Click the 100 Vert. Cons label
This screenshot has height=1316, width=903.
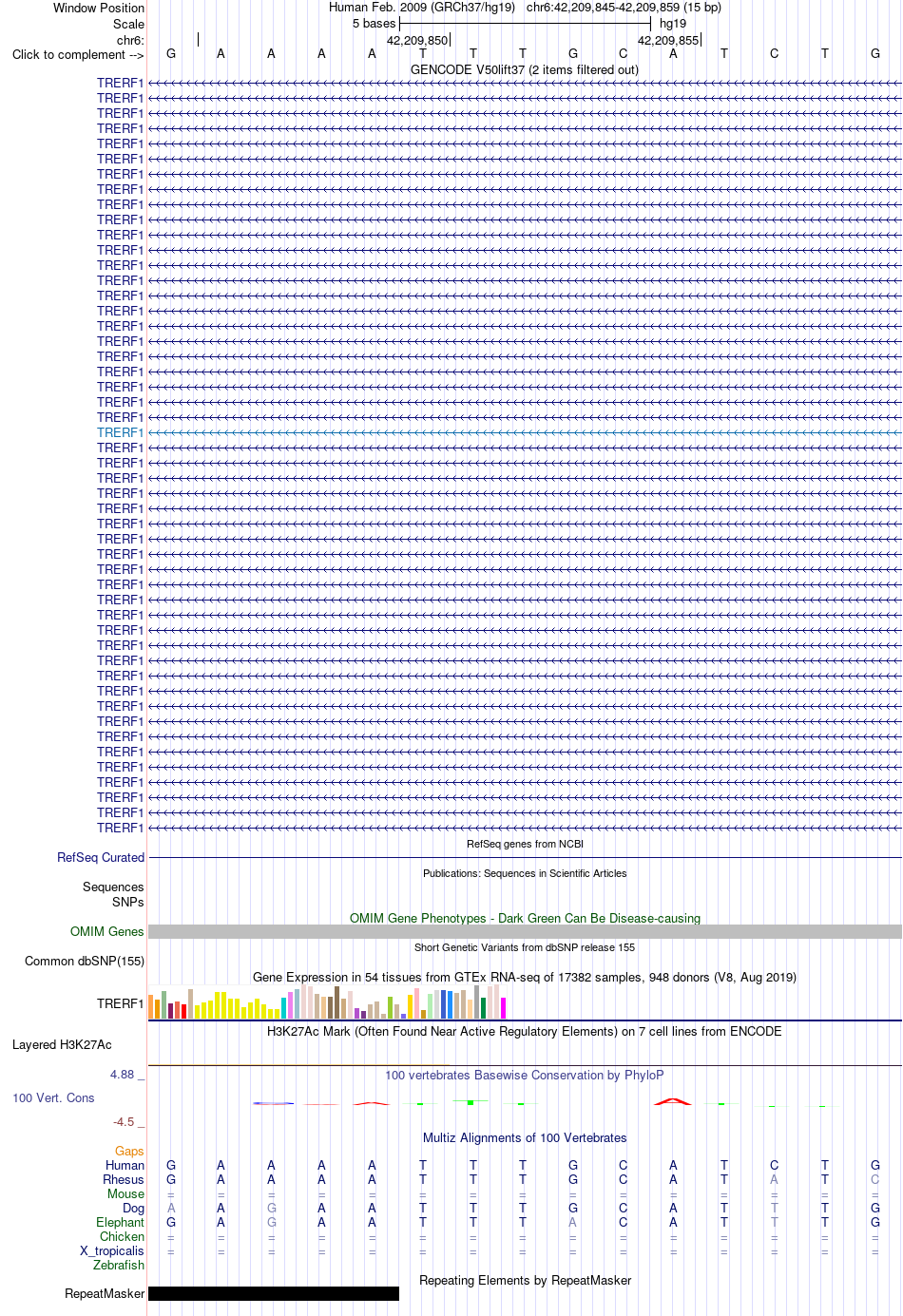(x=53, y=1097)
